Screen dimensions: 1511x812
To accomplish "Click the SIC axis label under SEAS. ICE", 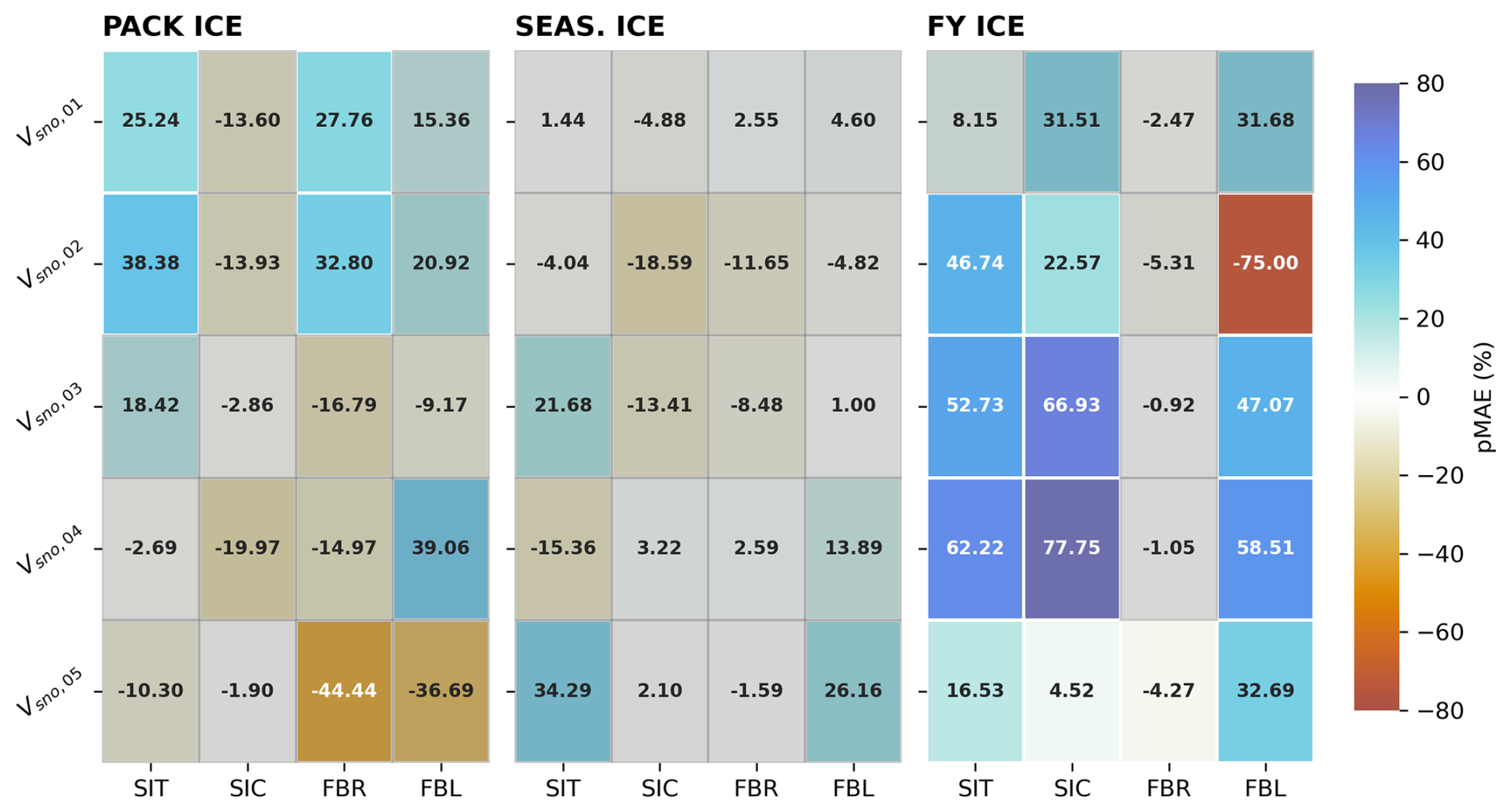I will [660, 789].
